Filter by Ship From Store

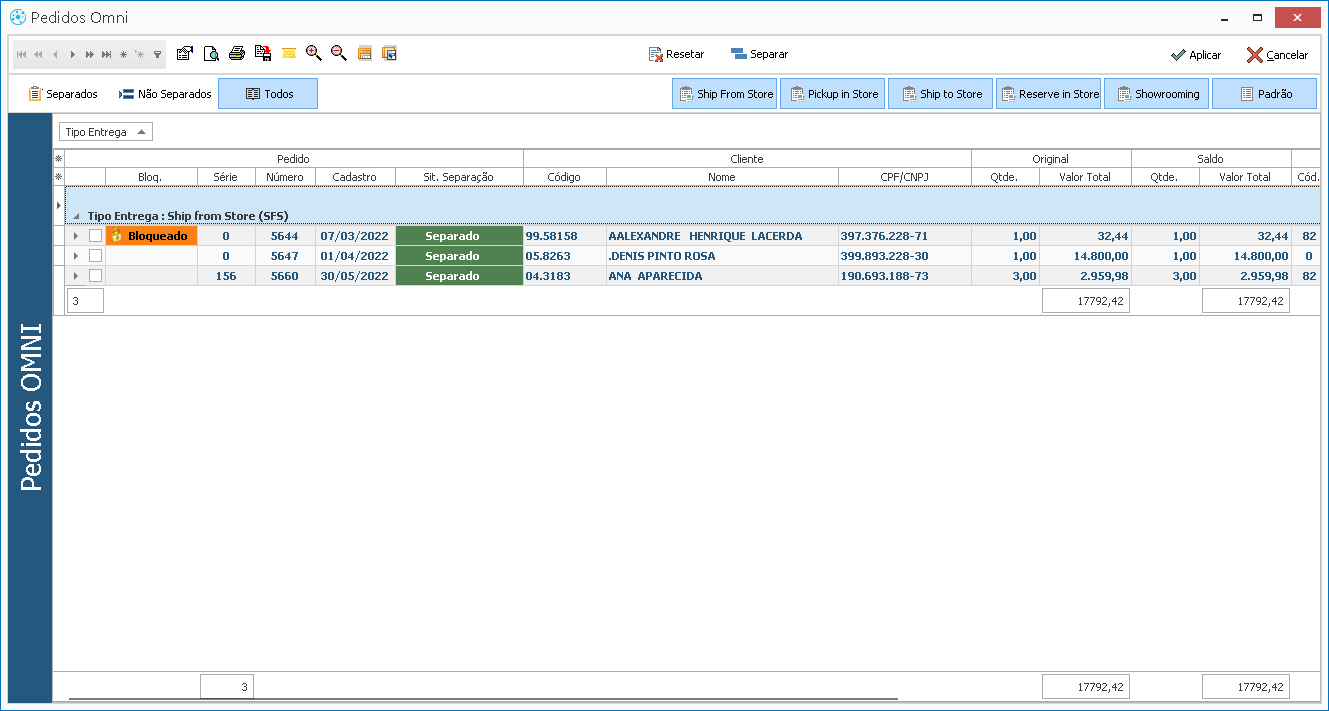pos(725,94)
